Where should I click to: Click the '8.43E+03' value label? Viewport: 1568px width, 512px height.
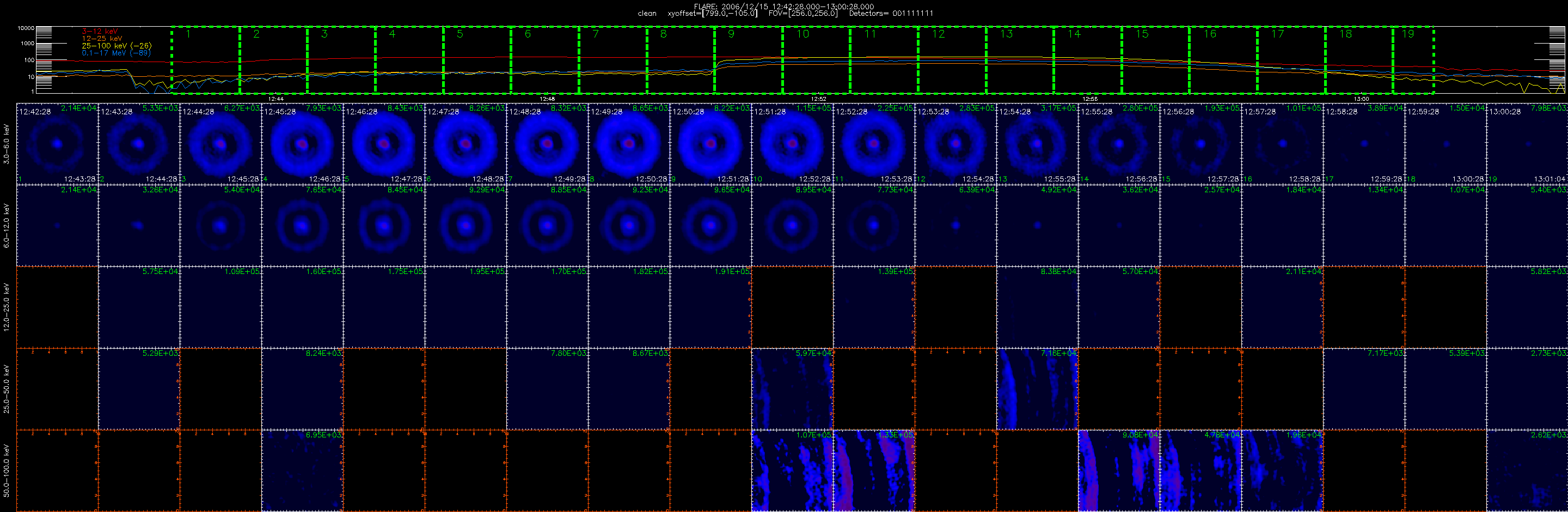coord(406,108)
